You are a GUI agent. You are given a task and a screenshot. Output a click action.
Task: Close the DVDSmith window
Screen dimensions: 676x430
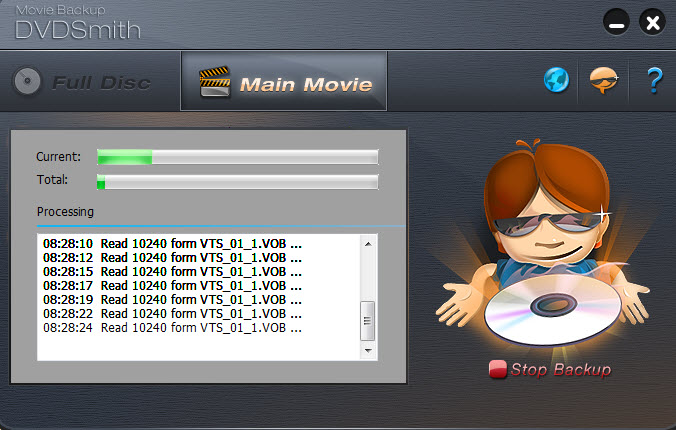point(652,22)
